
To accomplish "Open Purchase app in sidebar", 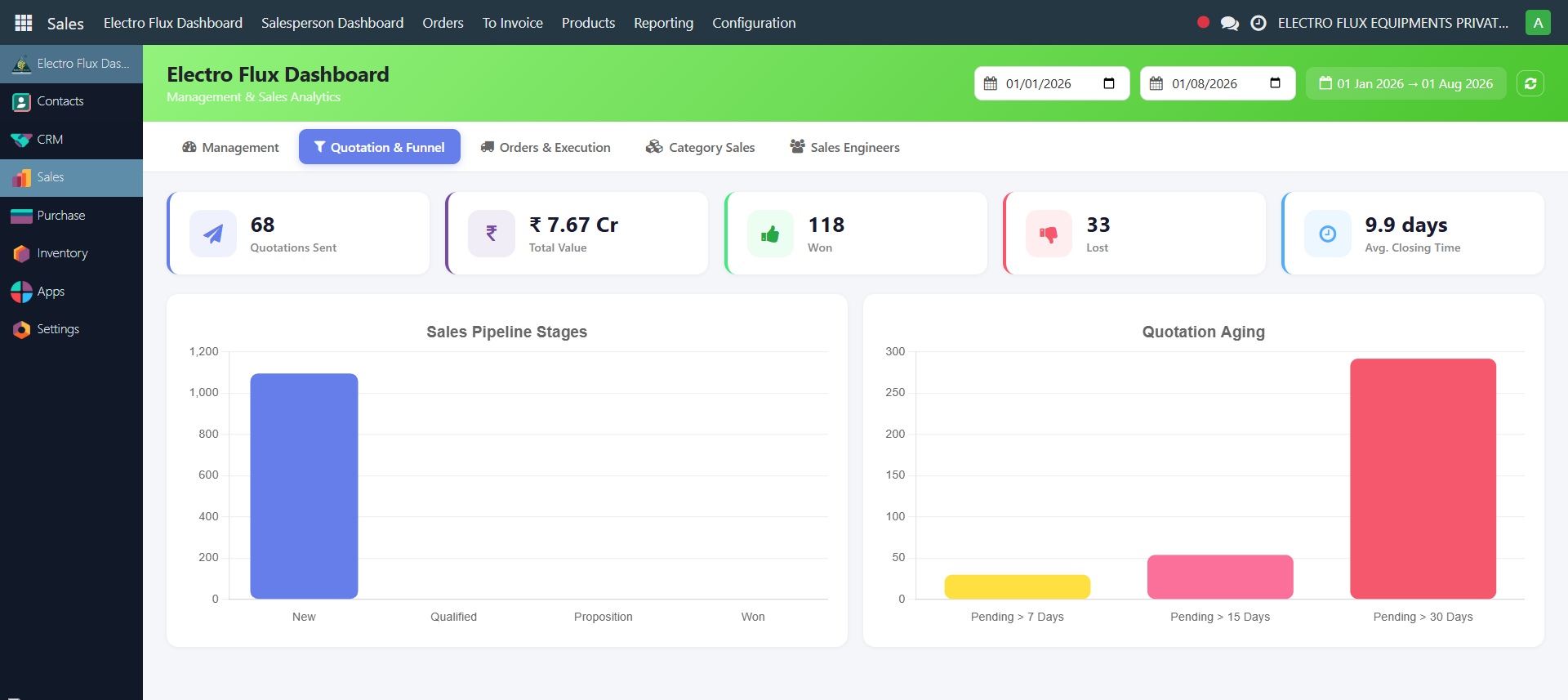I will point(71,216).
